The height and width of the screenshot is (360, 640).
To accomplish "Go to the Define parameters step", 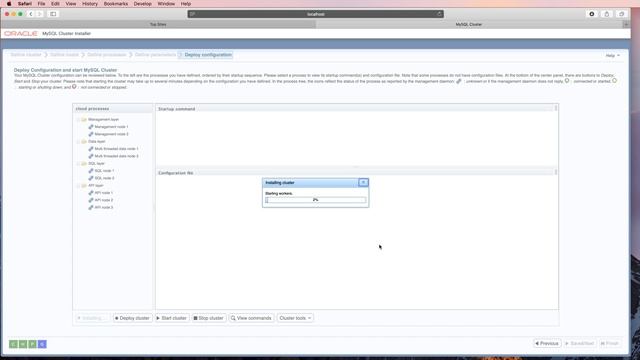I will [x=155, y=55].
